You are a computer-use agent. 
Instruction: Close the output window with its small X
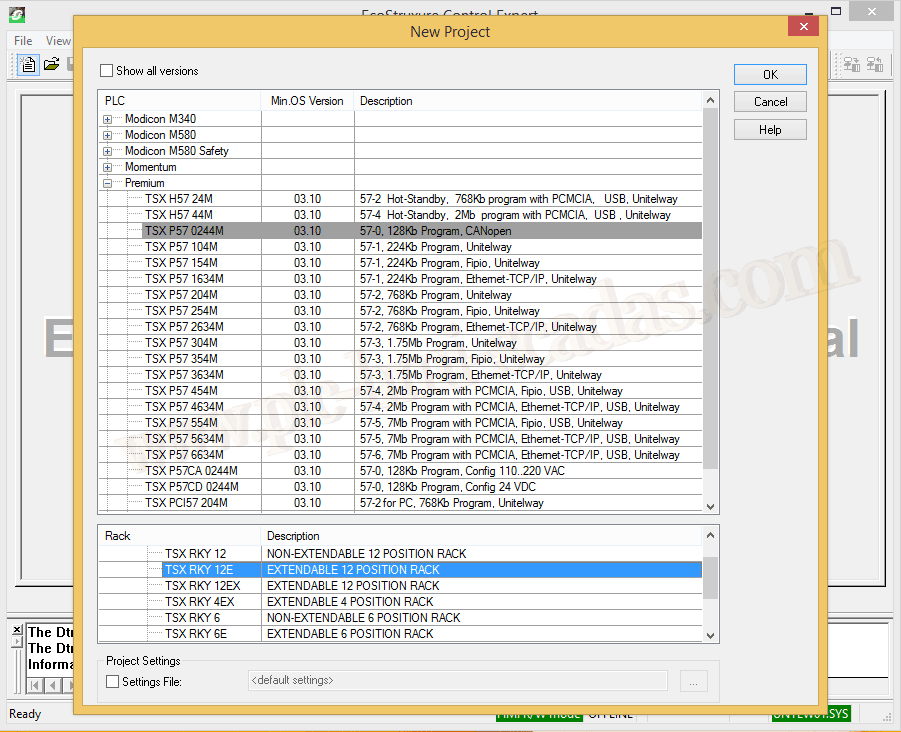[17, 631]
